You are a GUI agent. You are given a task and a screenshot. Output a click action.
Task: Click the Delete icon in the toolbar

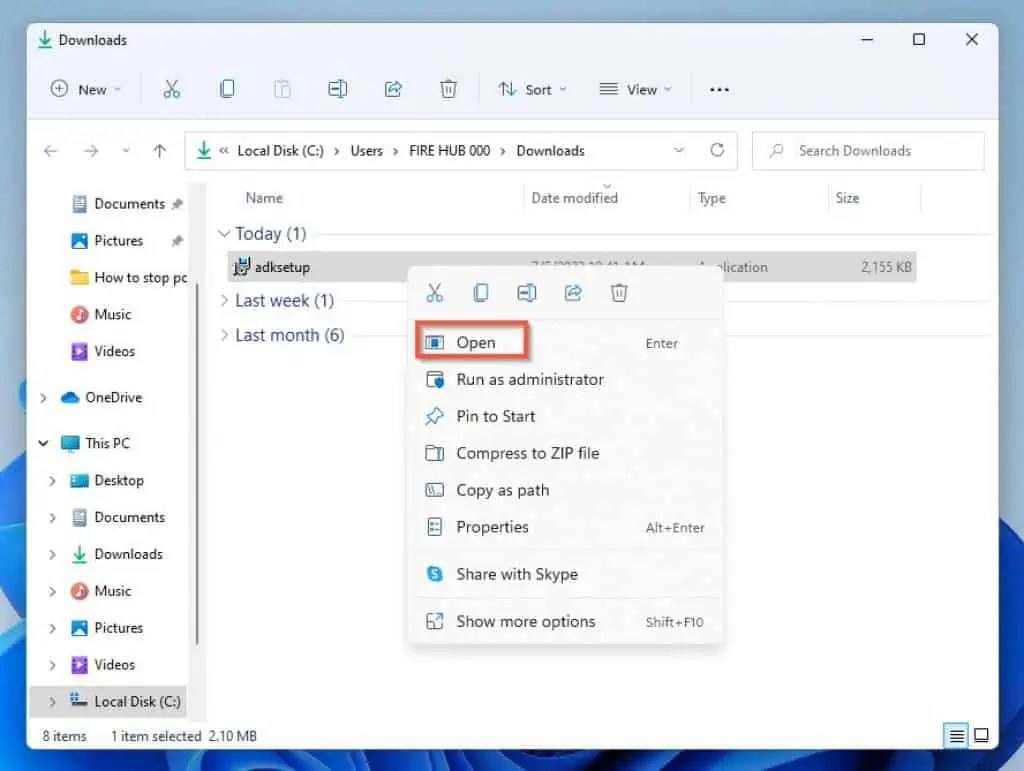[x=448, y=89]
